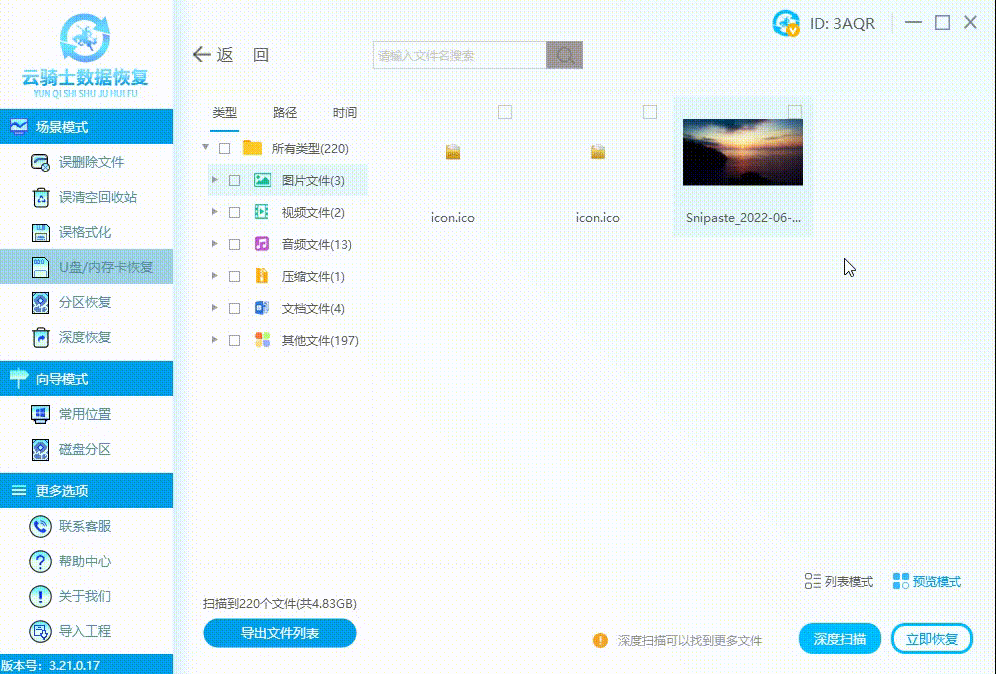996x674 pixels.
Task: Switch to the 类型 tab
Action: 224,113
